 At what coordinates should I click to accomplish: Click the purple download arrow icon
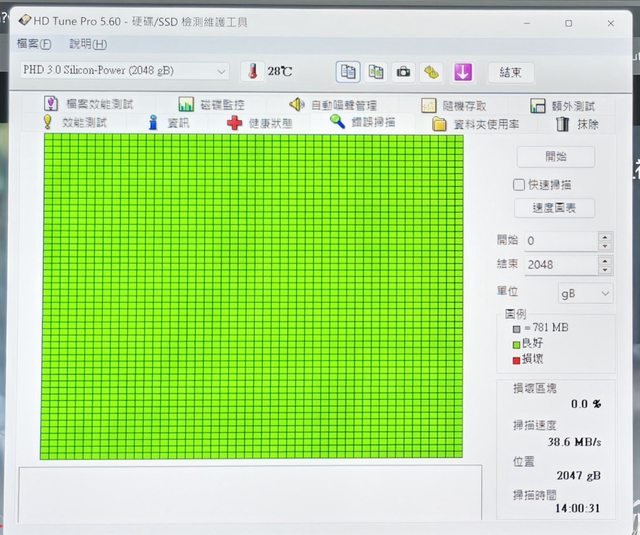pos(462,72)
